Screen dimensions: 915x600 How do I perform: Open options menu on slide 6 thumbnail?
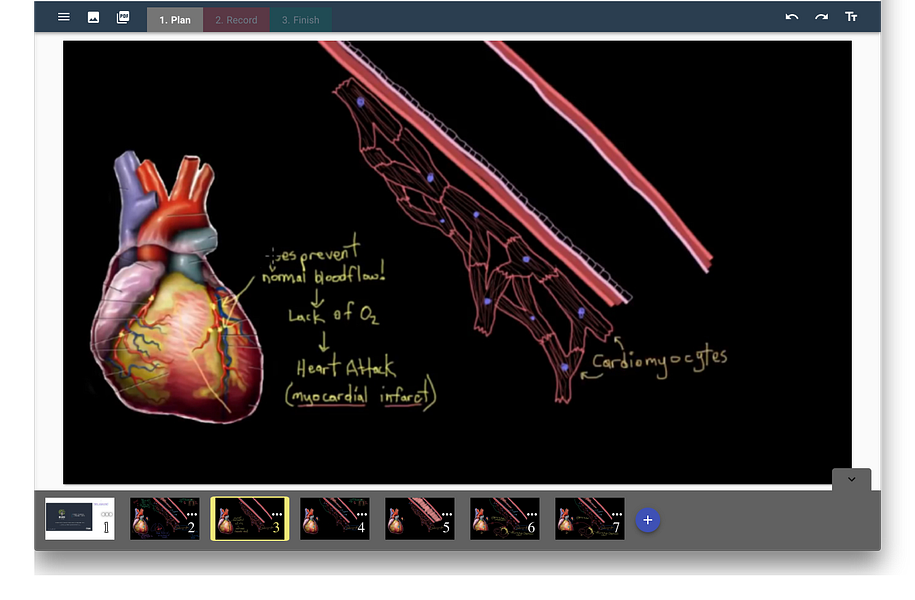[x=532, y=514]
